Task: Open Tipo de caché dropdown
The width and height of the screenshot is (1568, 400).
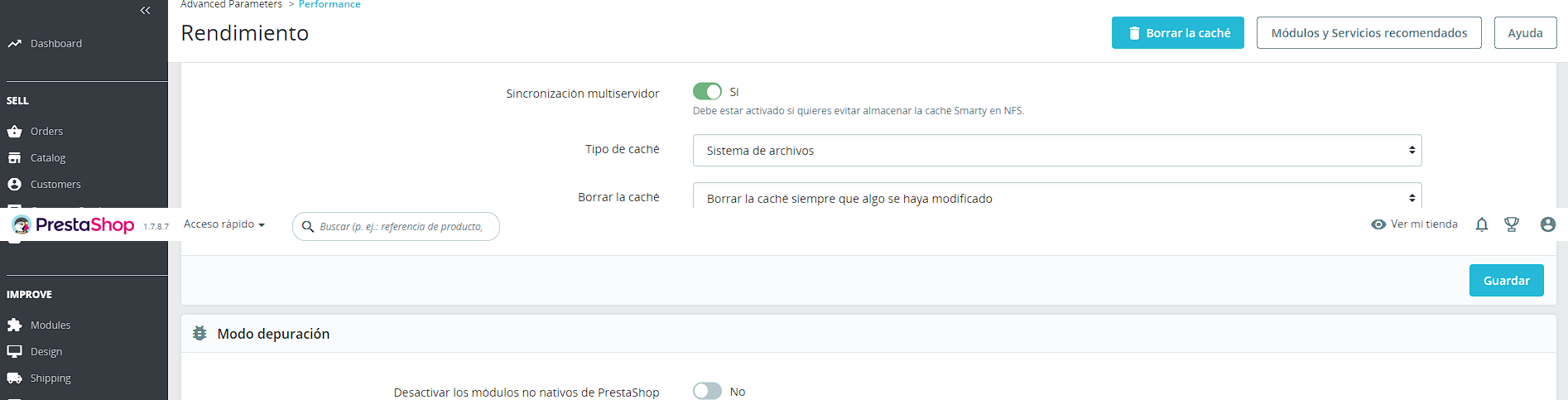Action: coord(1056,150)
